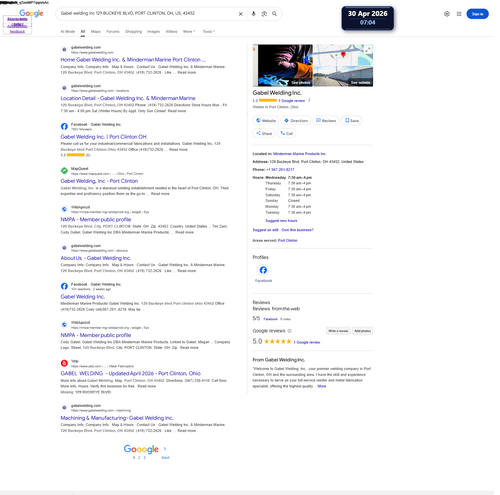The width and height of the screenshot is (500, 495).
Task: Click Own this business? link
Action: (x=297, y=230)
